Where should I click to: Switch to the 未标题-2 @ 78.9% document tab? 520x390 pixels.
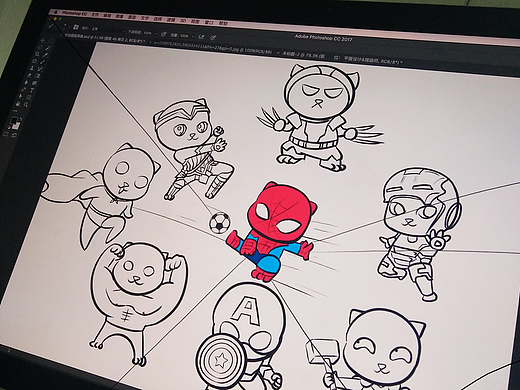[x=304, y=54]
